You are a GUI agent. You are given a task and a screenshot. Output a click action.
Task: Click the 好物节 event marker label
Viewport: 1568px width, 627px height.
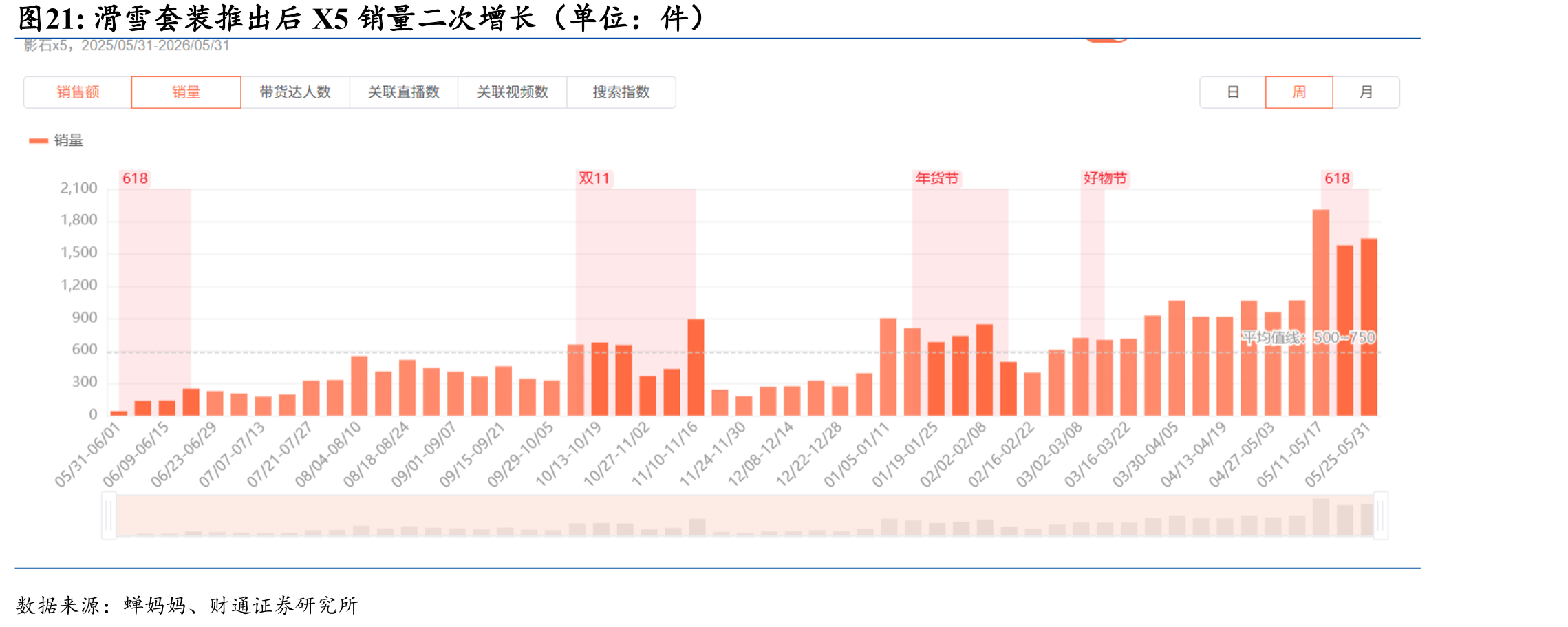point(1106,179)
